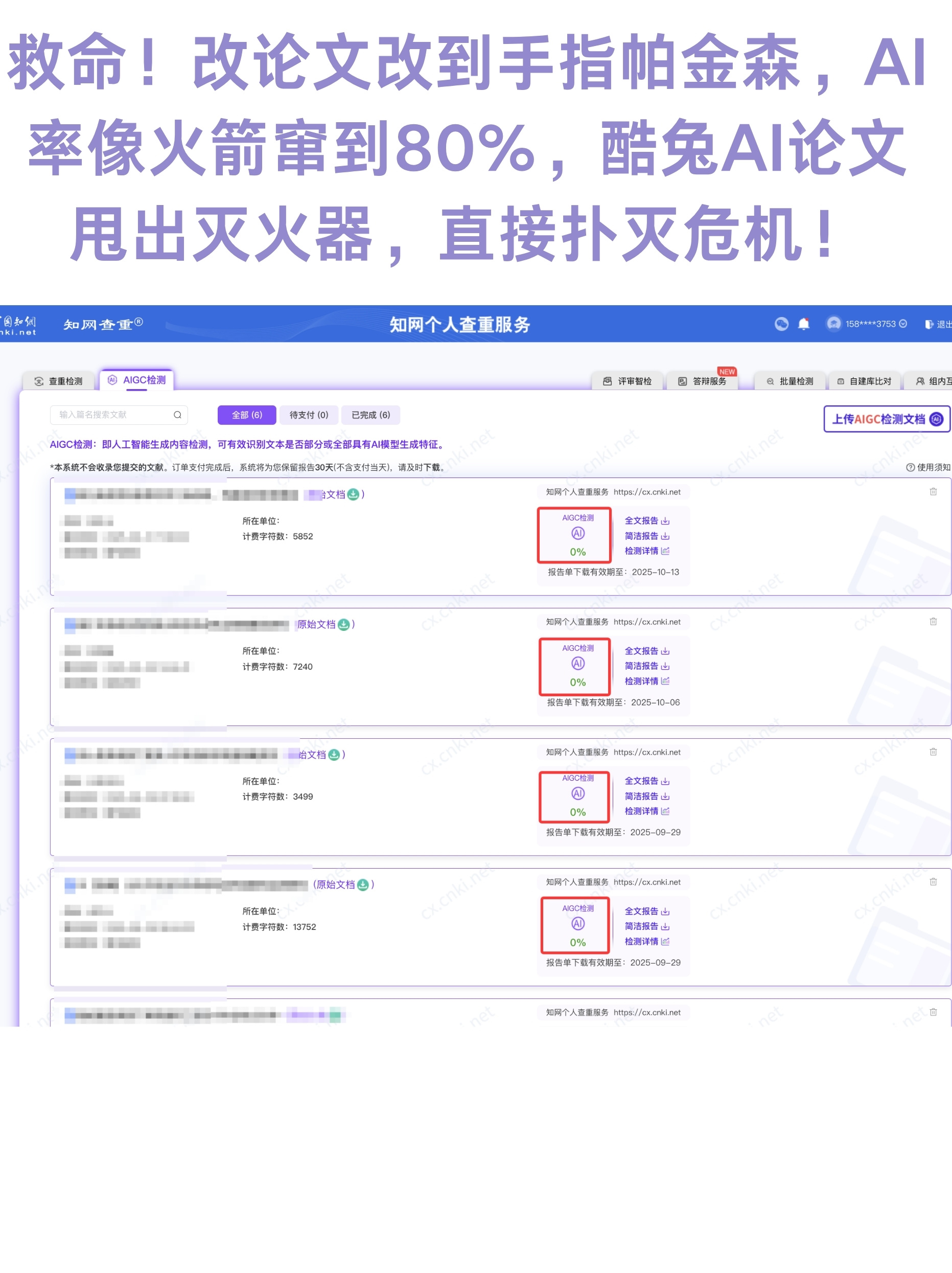Open https://cx.cnki.net link in 3499-character entry

647,752
